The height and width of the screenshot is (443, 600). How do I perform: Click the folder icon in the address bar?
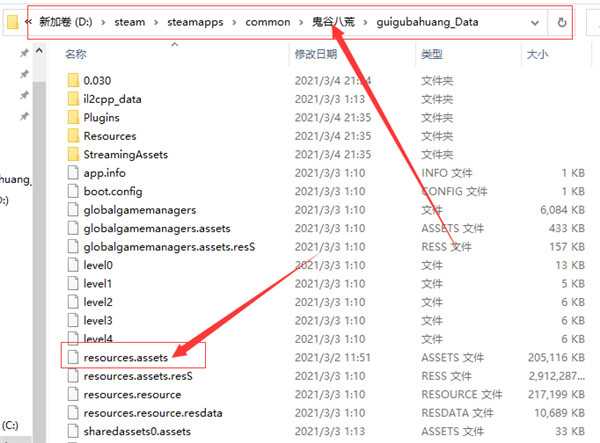(13, 22)
